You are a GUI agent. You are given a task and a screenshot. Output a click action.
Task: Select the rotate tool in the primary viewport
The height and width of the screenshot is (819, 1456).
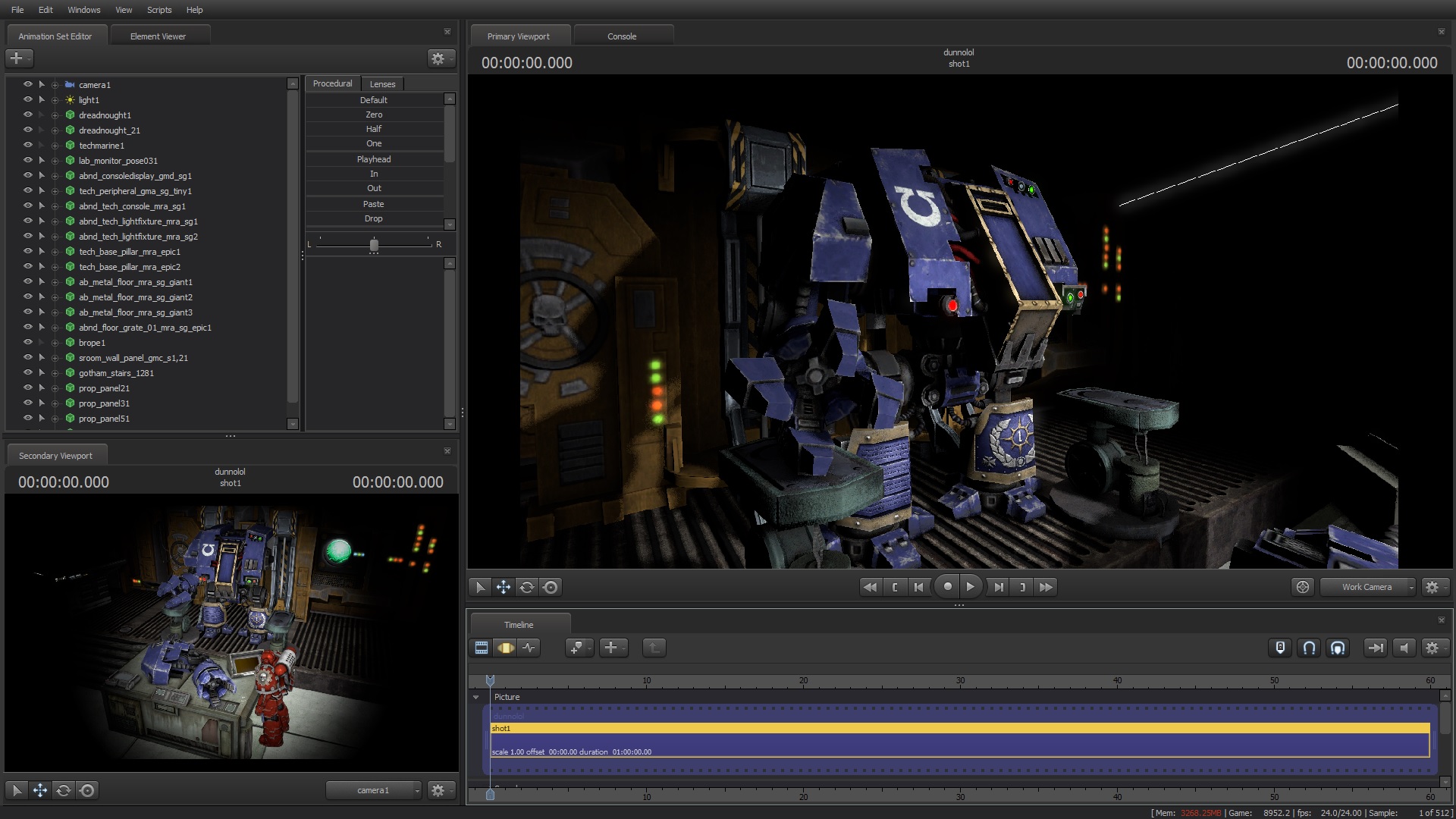coord(527,587)
